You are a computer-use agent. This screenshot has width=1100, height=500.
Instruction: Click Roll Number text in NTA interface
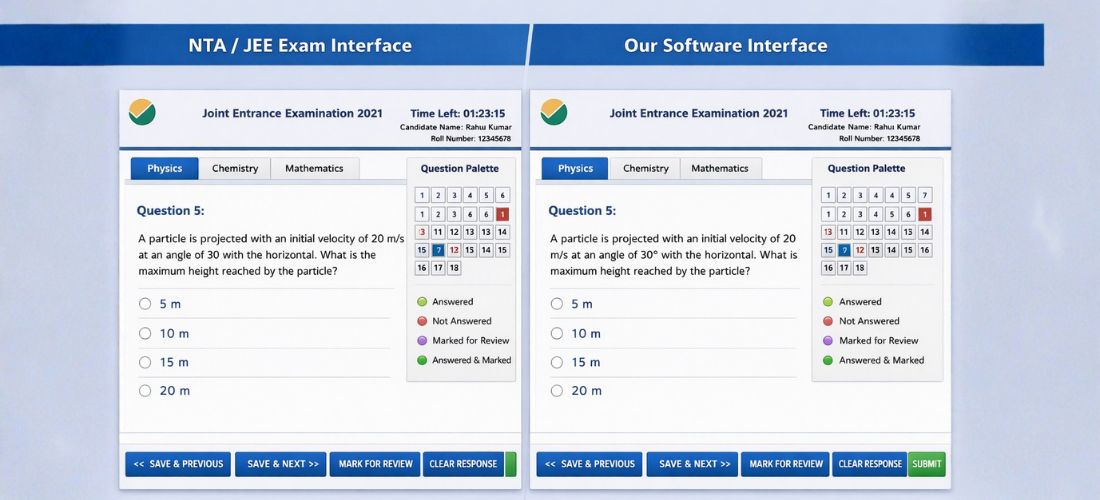[x=471, y=139]
